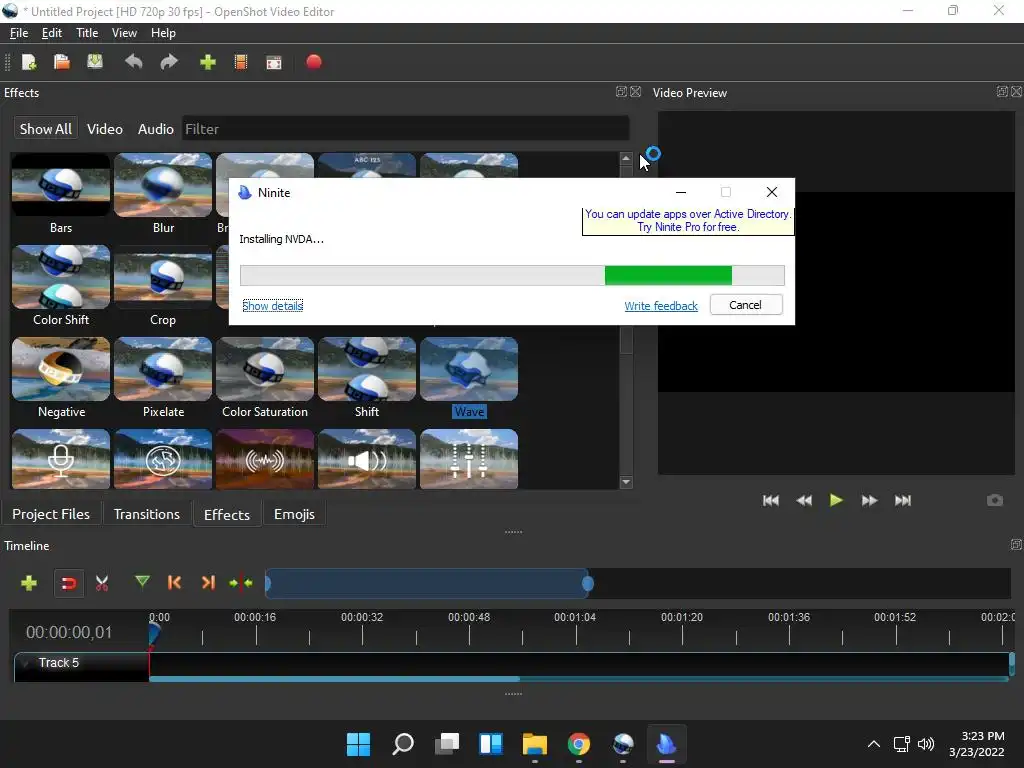Screen dimensions: 1024x768
Task: Switch to Transitions tab
Action: point(147,514)
